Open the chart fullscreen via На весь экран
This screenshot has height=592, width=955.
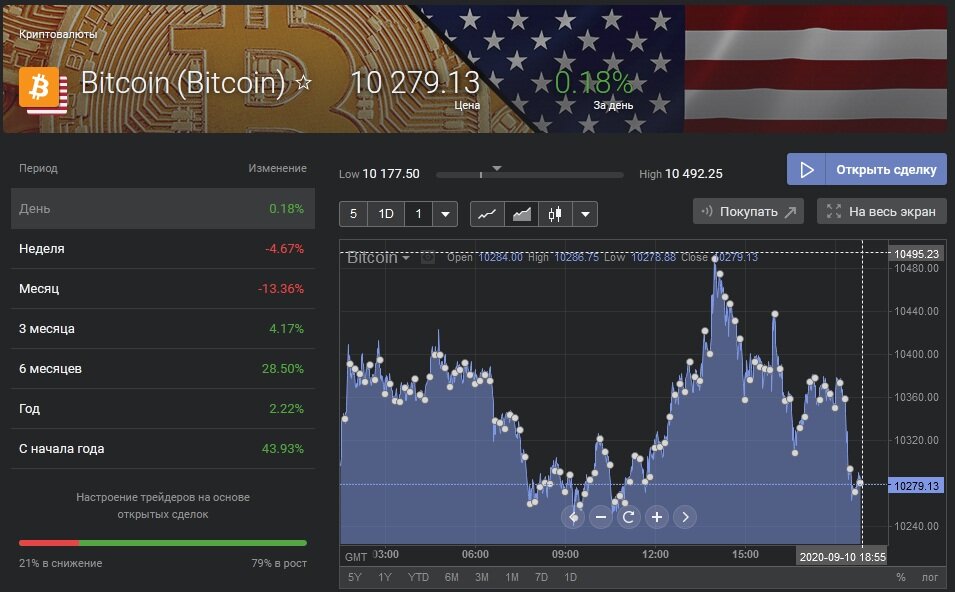881,211
